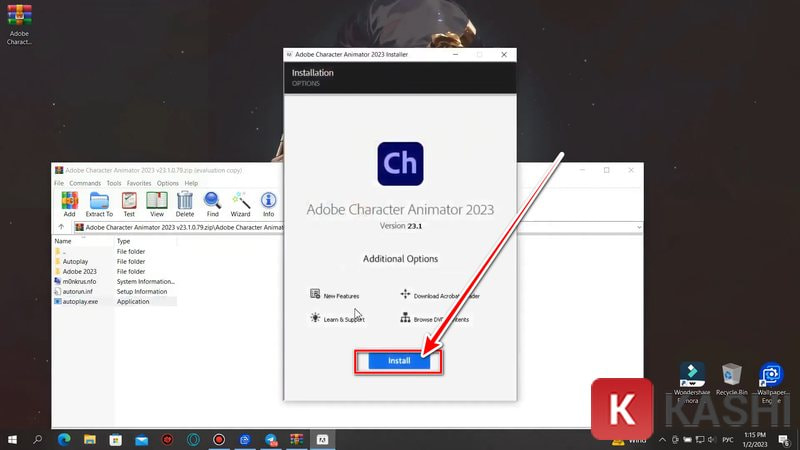Switch to Telegram in the taskbar
Image resolution: width=800 pixels, height=450 pixels.
271,439
